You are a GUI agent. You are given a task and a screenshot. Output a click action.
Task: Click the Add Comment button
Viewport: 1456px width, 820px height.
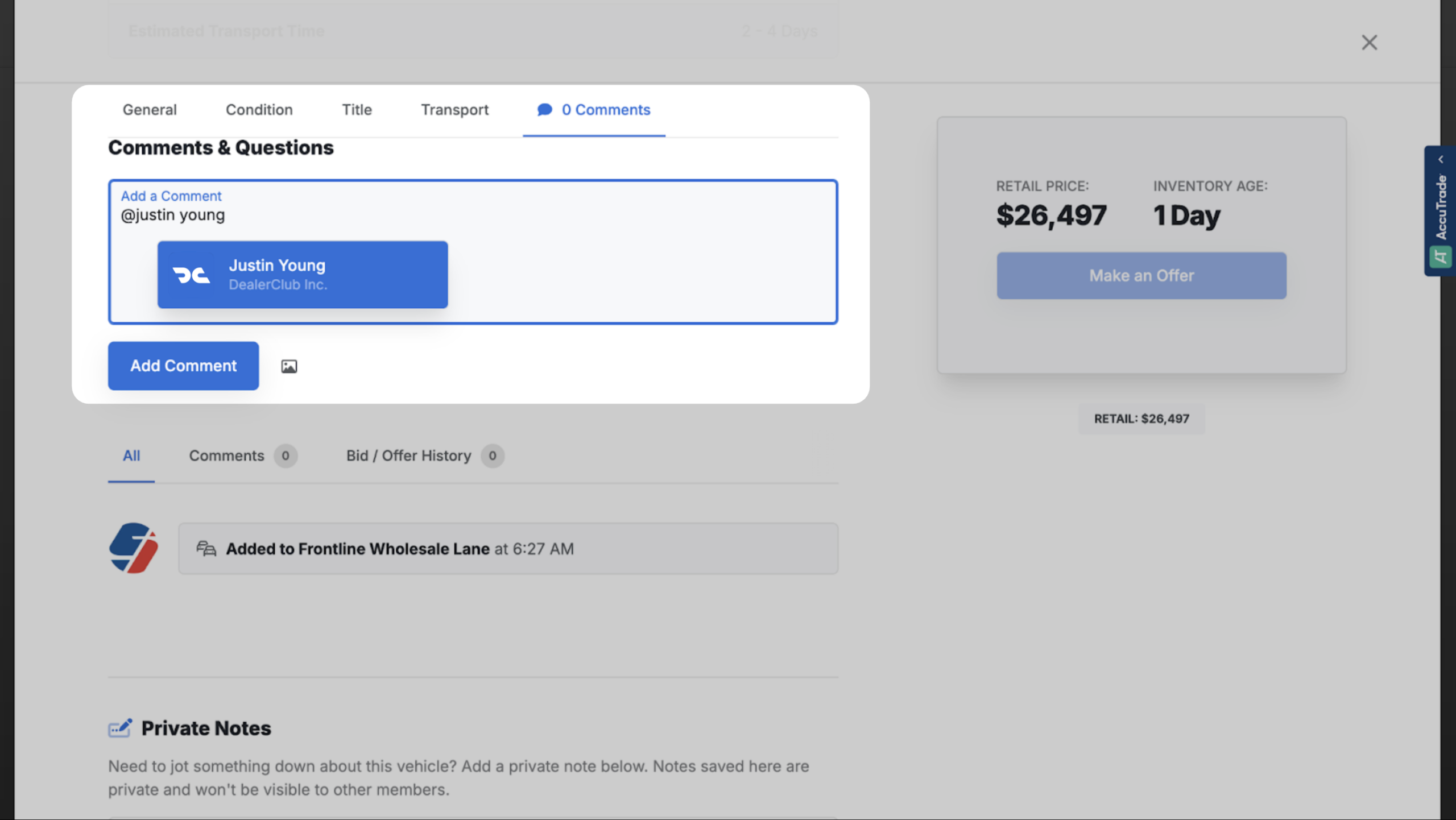click(183, 366)
